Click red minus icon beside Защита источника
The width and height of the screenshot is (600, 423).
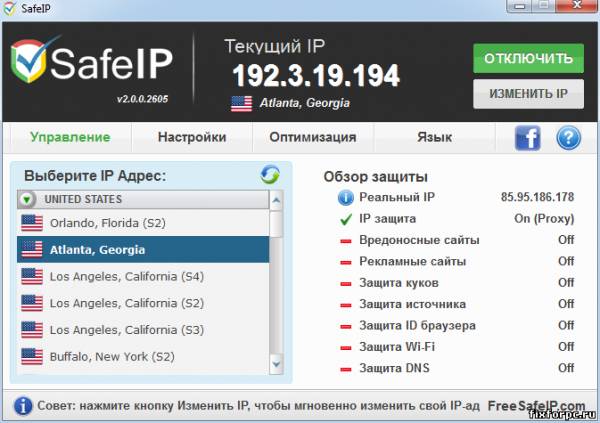pyautogui.click(x=346, y=305)
